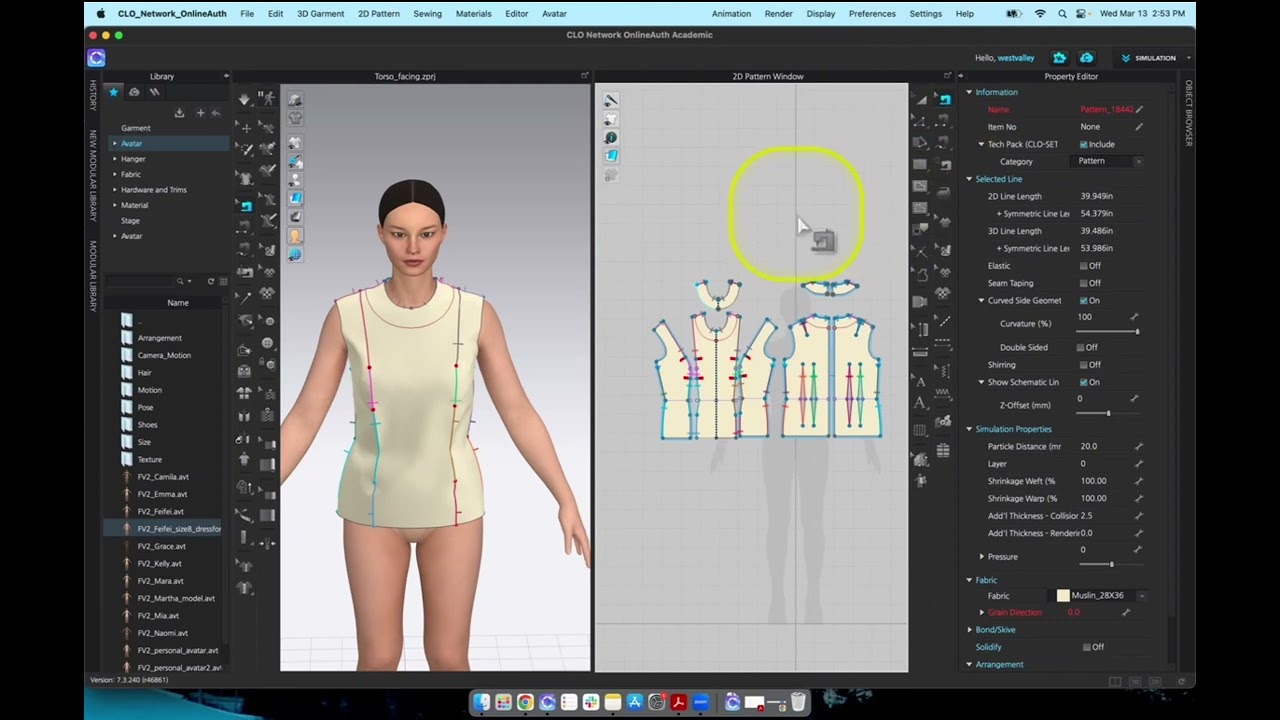The image size is (1280, 720).
Task: Open the Texture folder
Action: click(150, 459)
